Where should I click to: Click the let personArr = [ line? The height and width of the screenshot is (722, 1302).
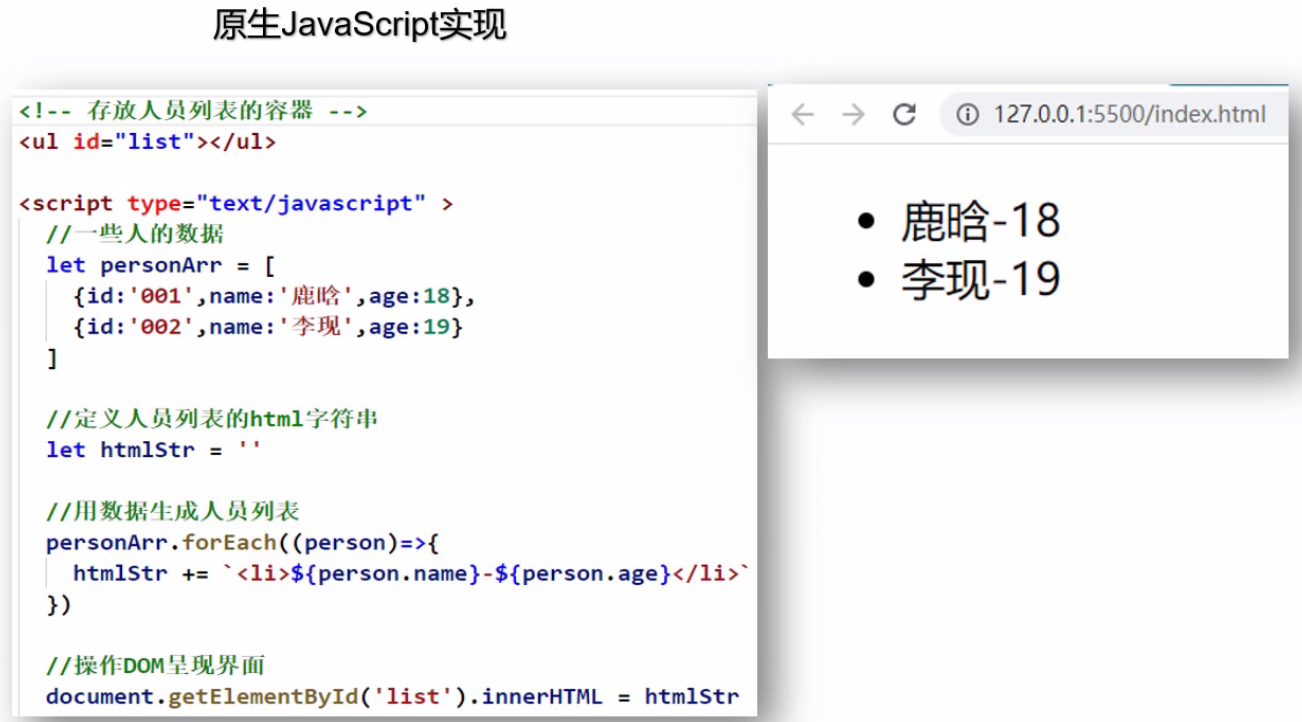[160, 265]
